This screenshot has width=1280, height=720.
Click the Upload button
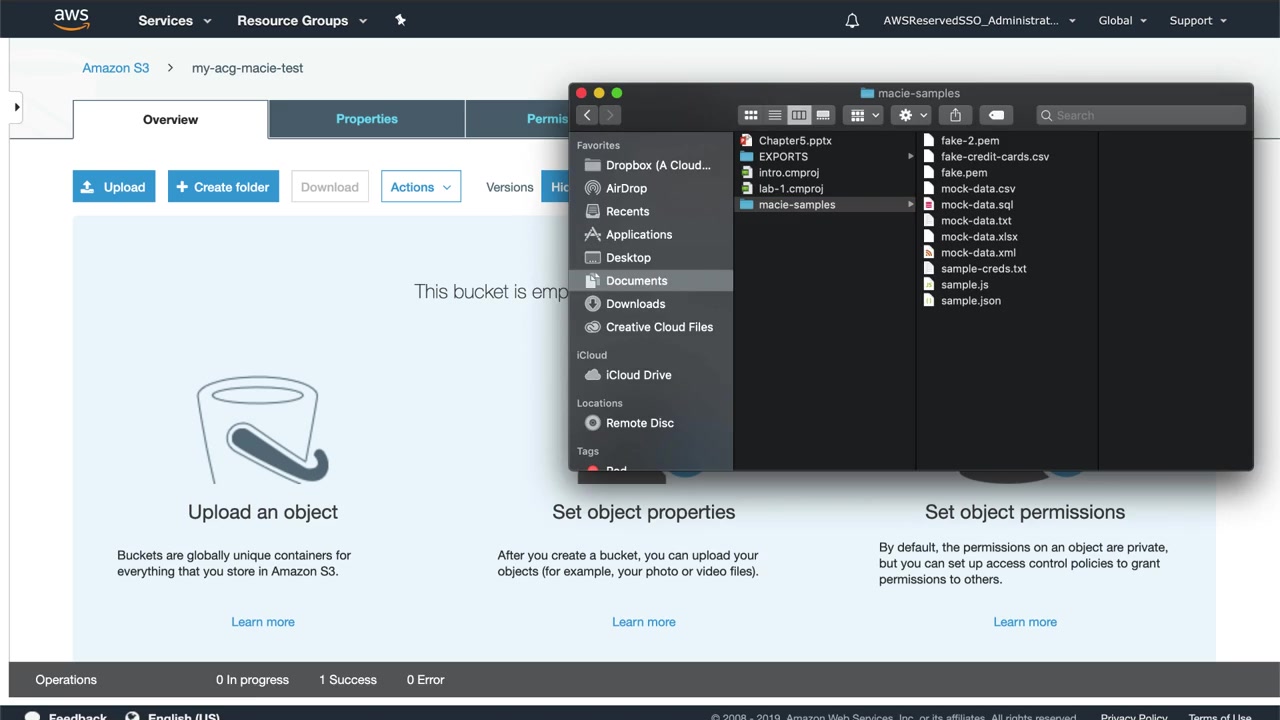tap(114, 187)
